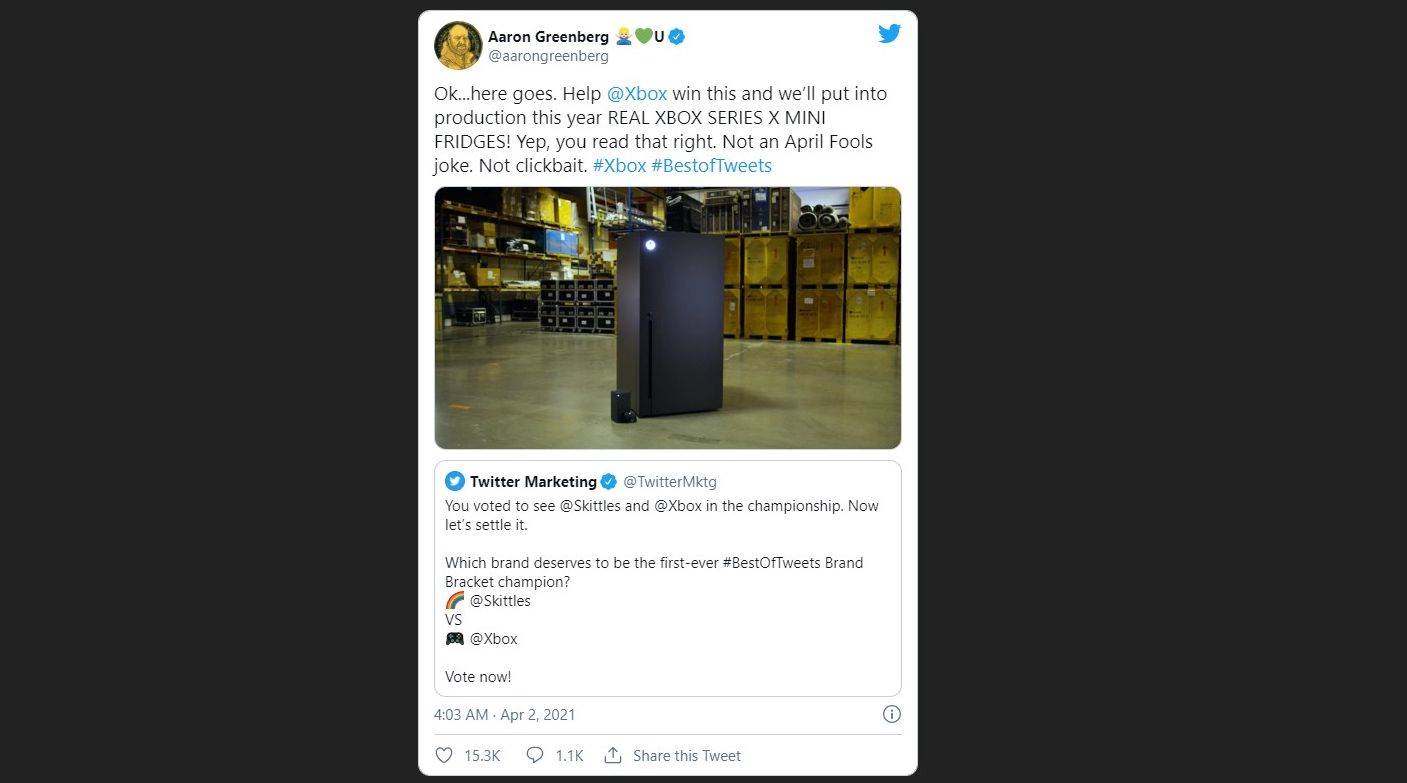Viewport: 1407px width, 783px height.
Task: Open the @Xbox mention link
Action: (x=637, y=93)
